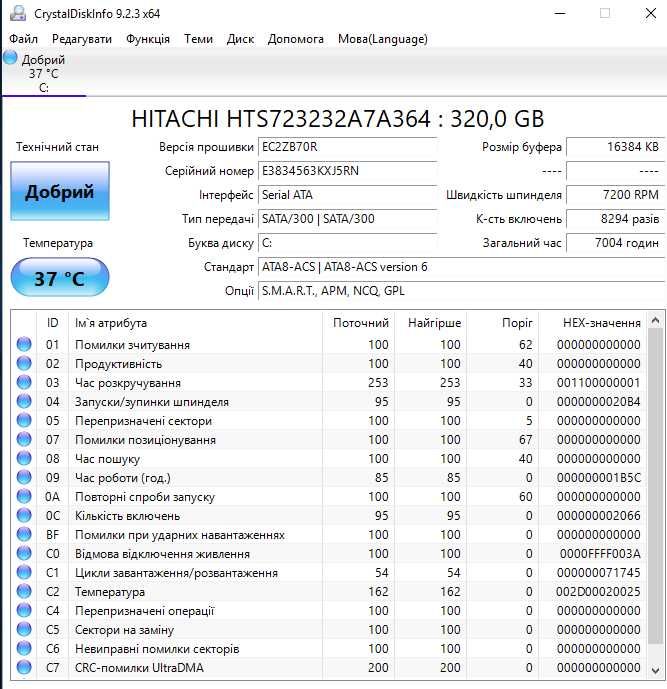Click the Найгірше column header
The height and width of the screenshot is (689, 667).
[431, 323]
